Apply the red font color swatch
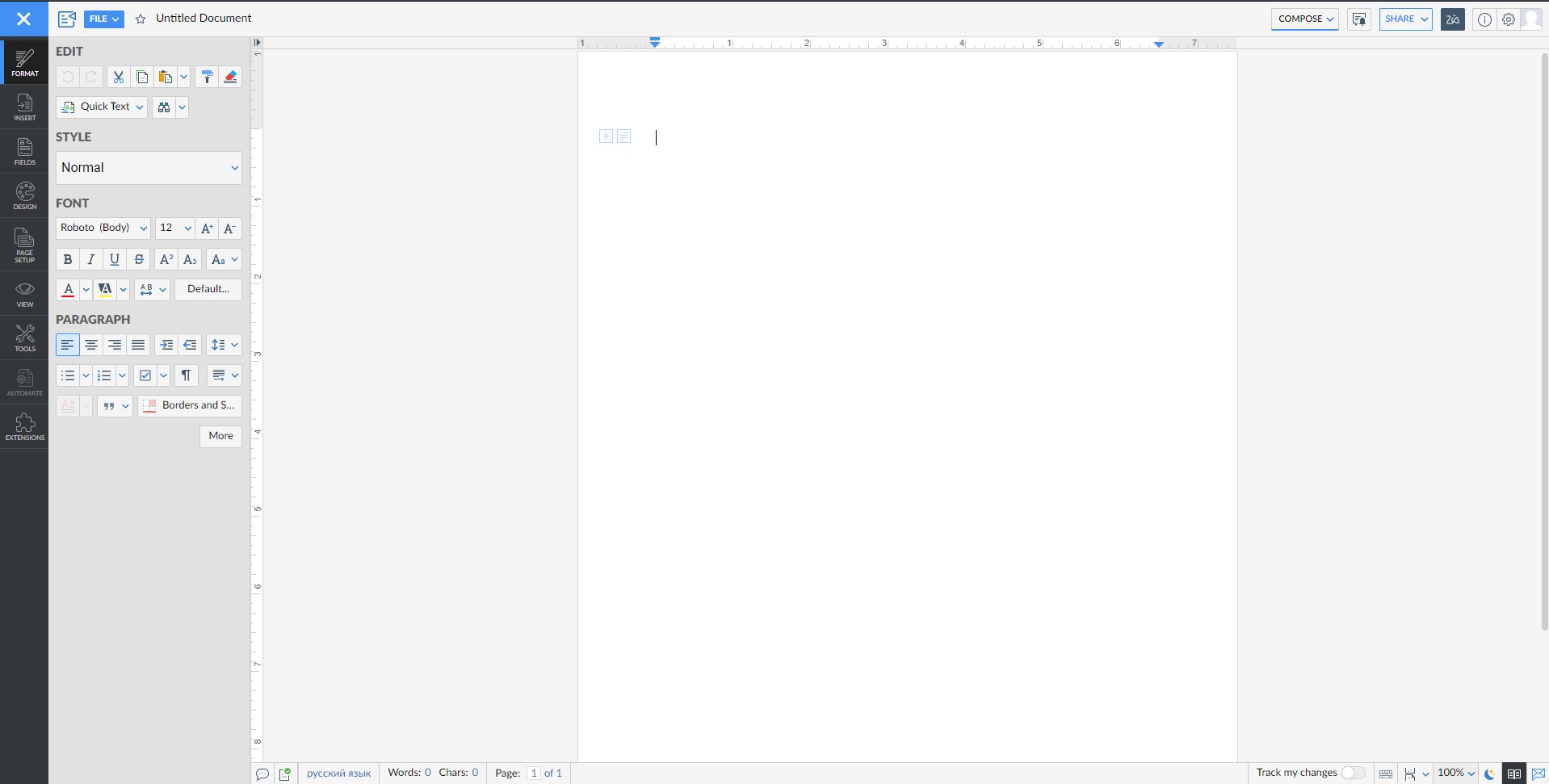 68,289
